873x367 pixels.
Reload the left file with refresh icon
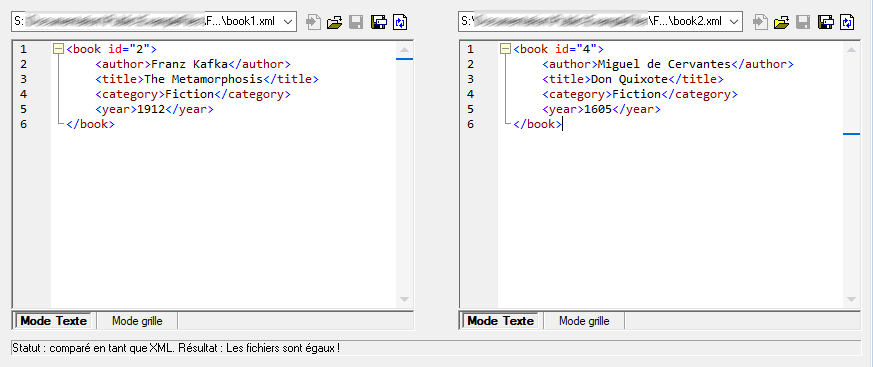(x=400, y=22)
